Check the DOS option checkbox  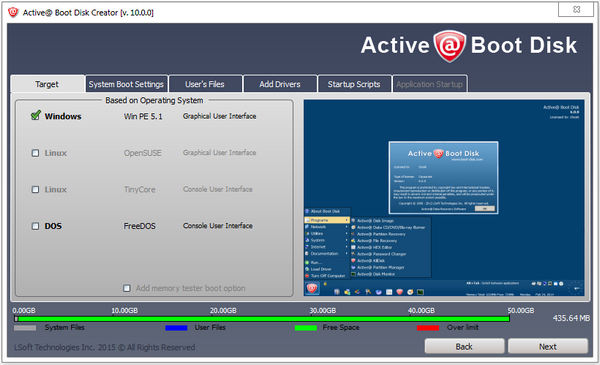point(35,226)
